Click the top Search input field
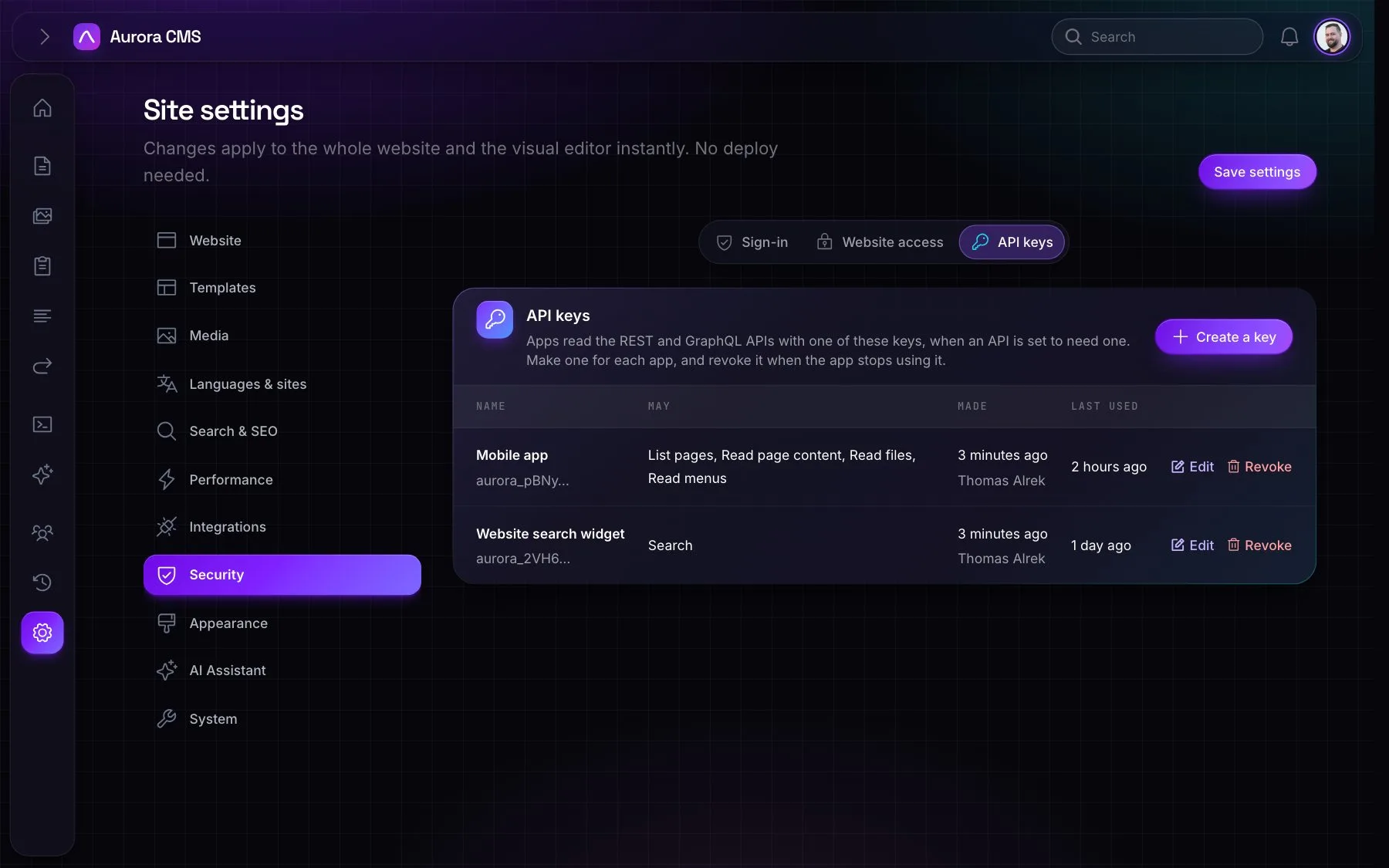 (1157, 37)
